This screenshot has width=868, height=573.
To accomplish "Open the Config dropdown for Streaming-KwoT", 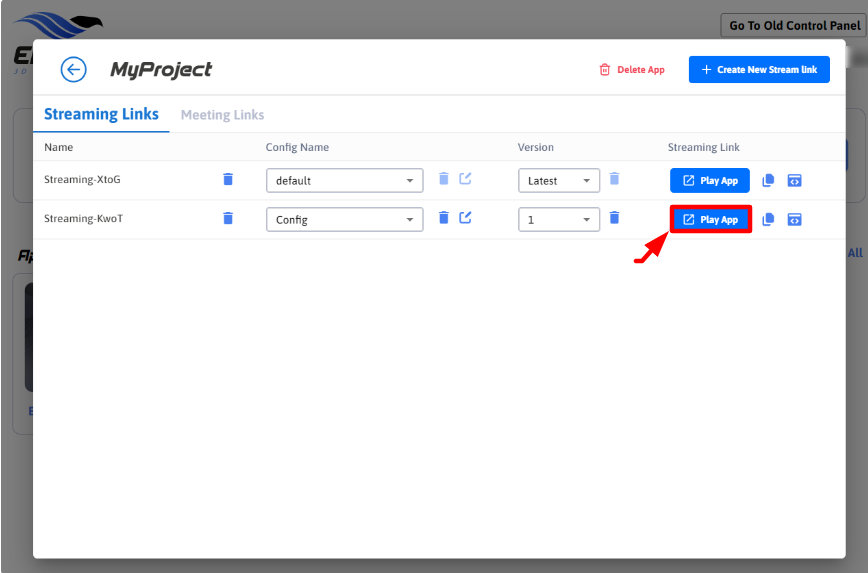I will pyautogui.click(x=344, y=219).
